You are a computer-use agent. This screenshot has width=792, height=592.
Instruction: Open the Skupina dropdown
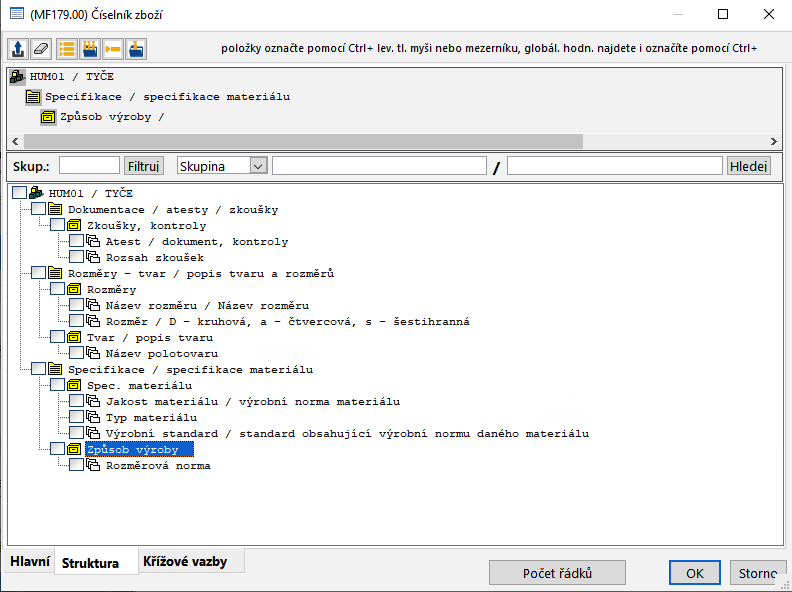coord(258,166)
